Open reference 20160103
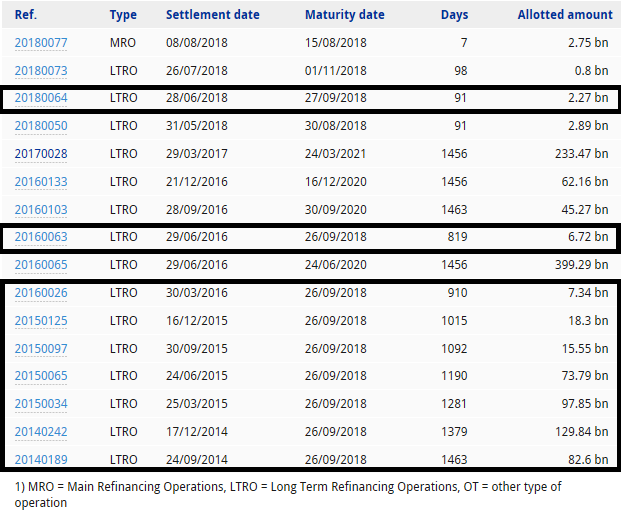621x515 pixels. [x=41, y=210]
